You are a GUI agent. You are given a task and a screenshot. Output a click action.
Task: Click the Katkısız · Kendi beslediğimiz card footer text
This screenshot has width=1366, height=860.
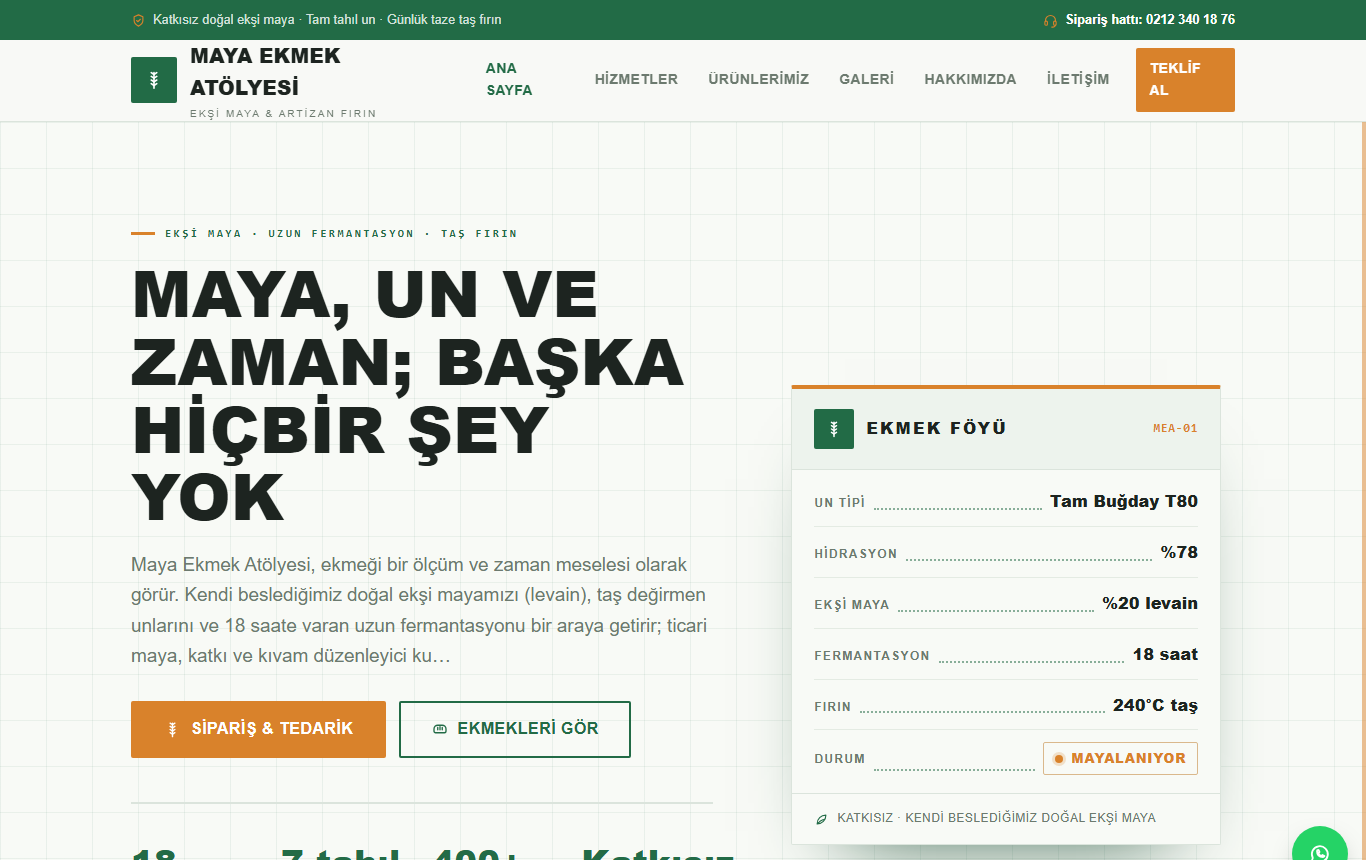pyautogui.click(x=996, y=819)
